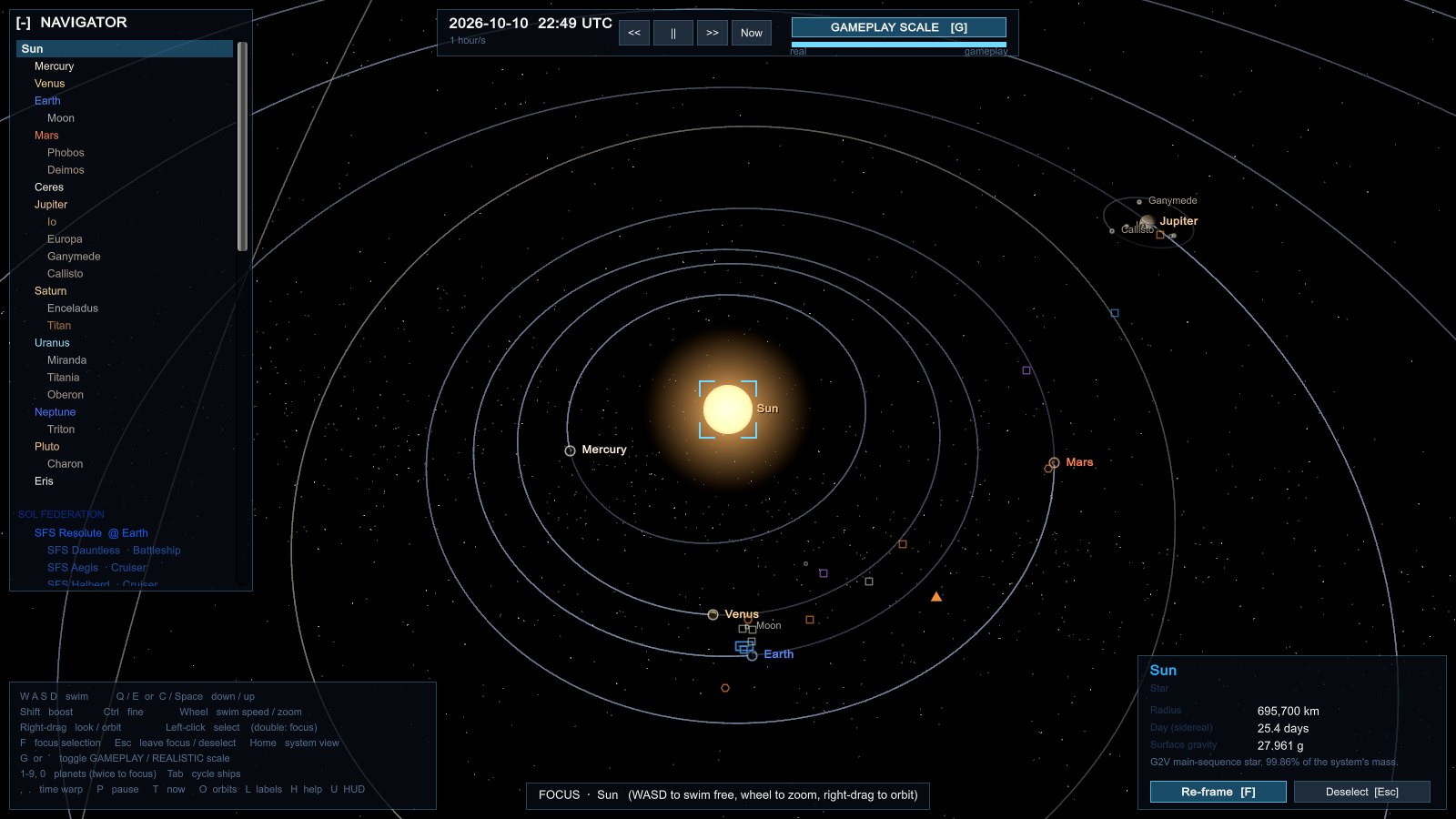Click the purple square marker below Jupiter
1456x819 pixels.
click(x=1026, y=370)
